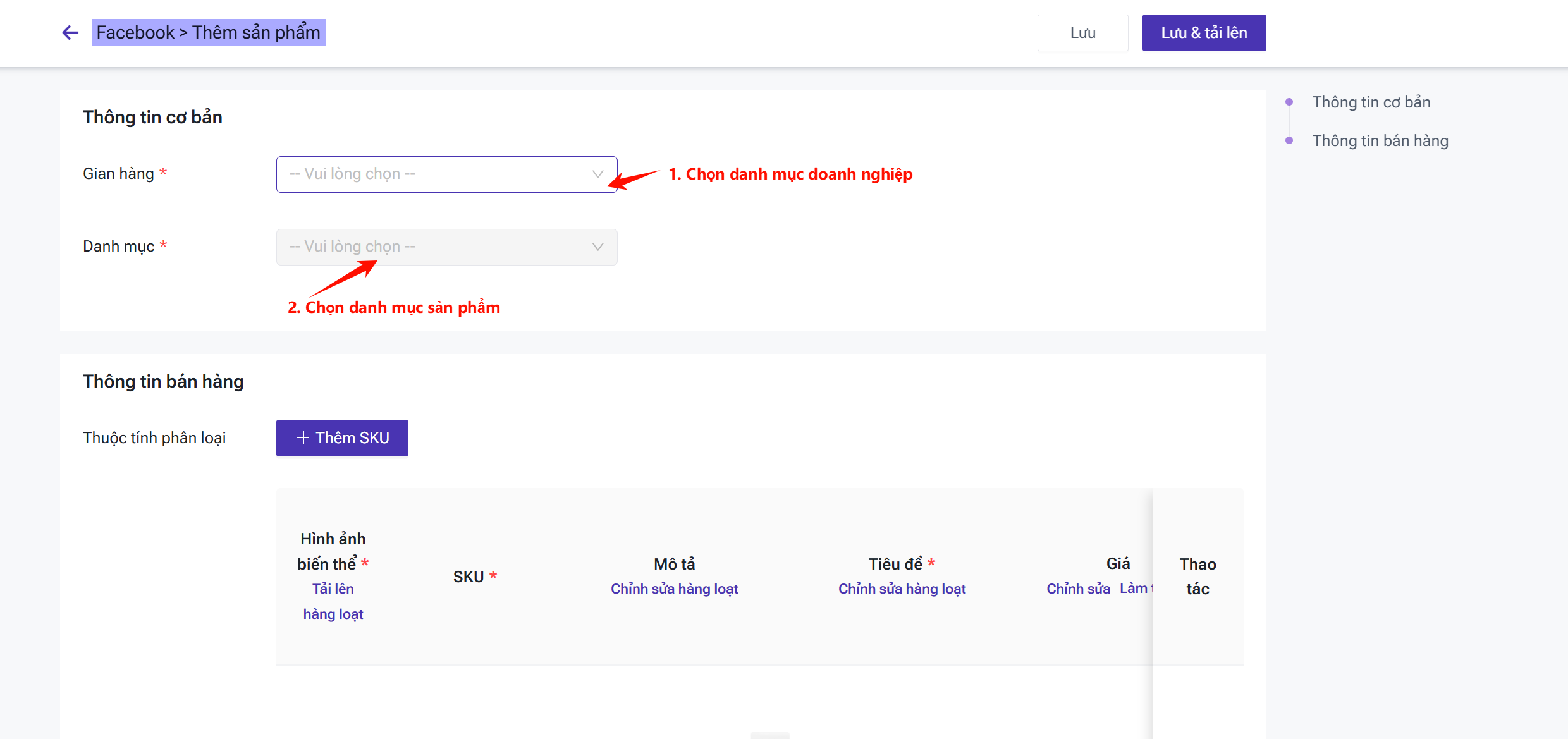Click the Gian hàng dropdown chevron
Viewport: 1568px width, 739px height.
pyautogui.click(x=597, y=174)
